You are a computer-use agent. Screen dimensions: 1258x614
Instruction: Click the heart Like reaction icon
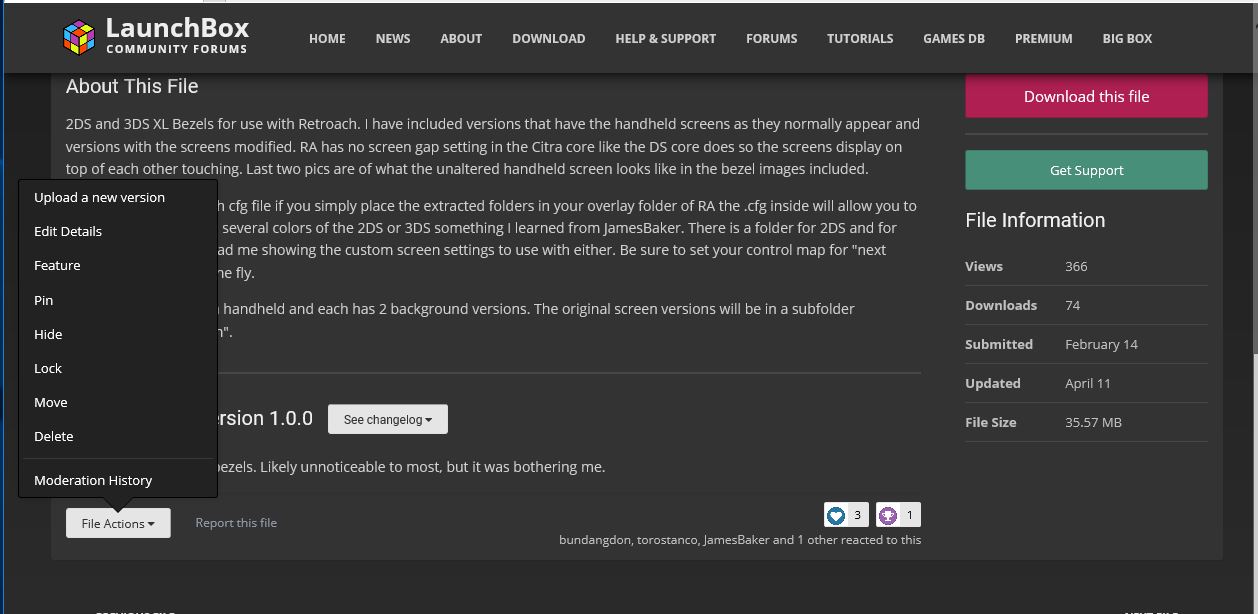tap(836, 515)
